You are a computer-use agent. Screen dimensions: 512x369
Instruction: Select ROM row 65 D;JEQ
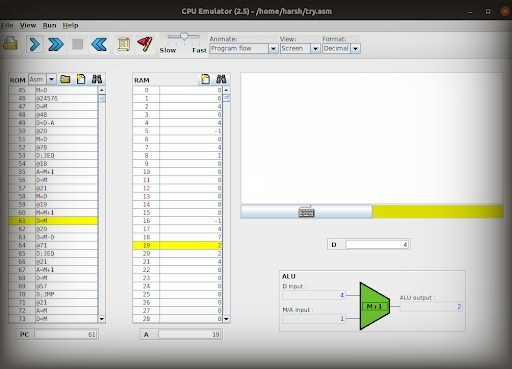53,253
